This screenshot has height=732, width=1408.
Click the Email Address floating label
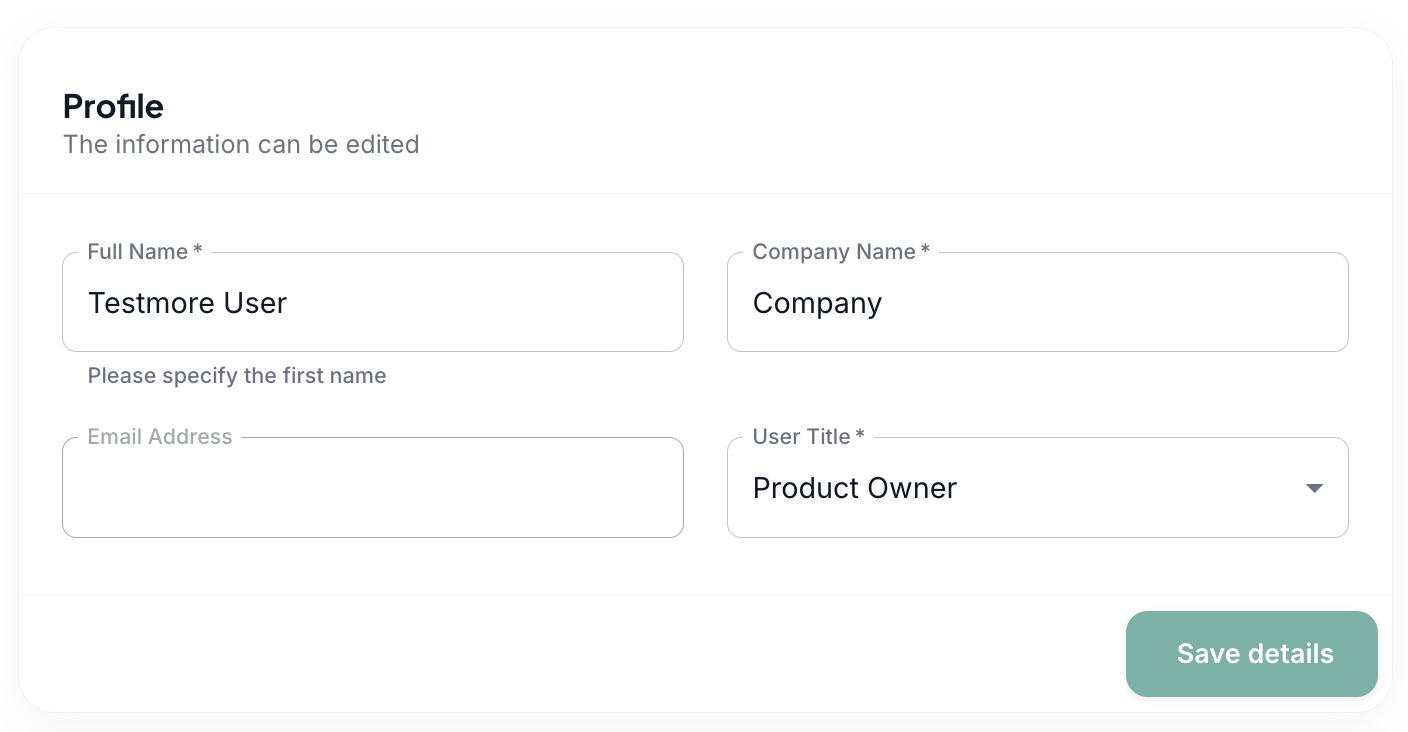(160, 437)
